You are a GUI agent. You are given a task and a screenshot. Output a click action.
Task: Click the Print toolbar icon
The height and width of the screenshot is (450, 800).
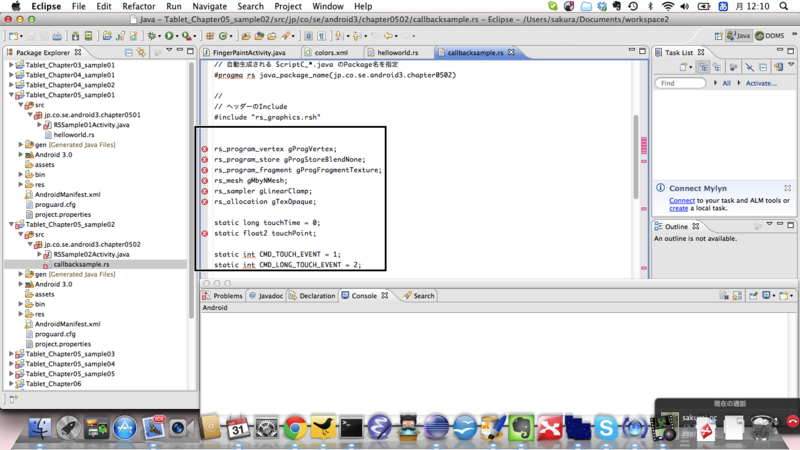(x=57, y=36)
